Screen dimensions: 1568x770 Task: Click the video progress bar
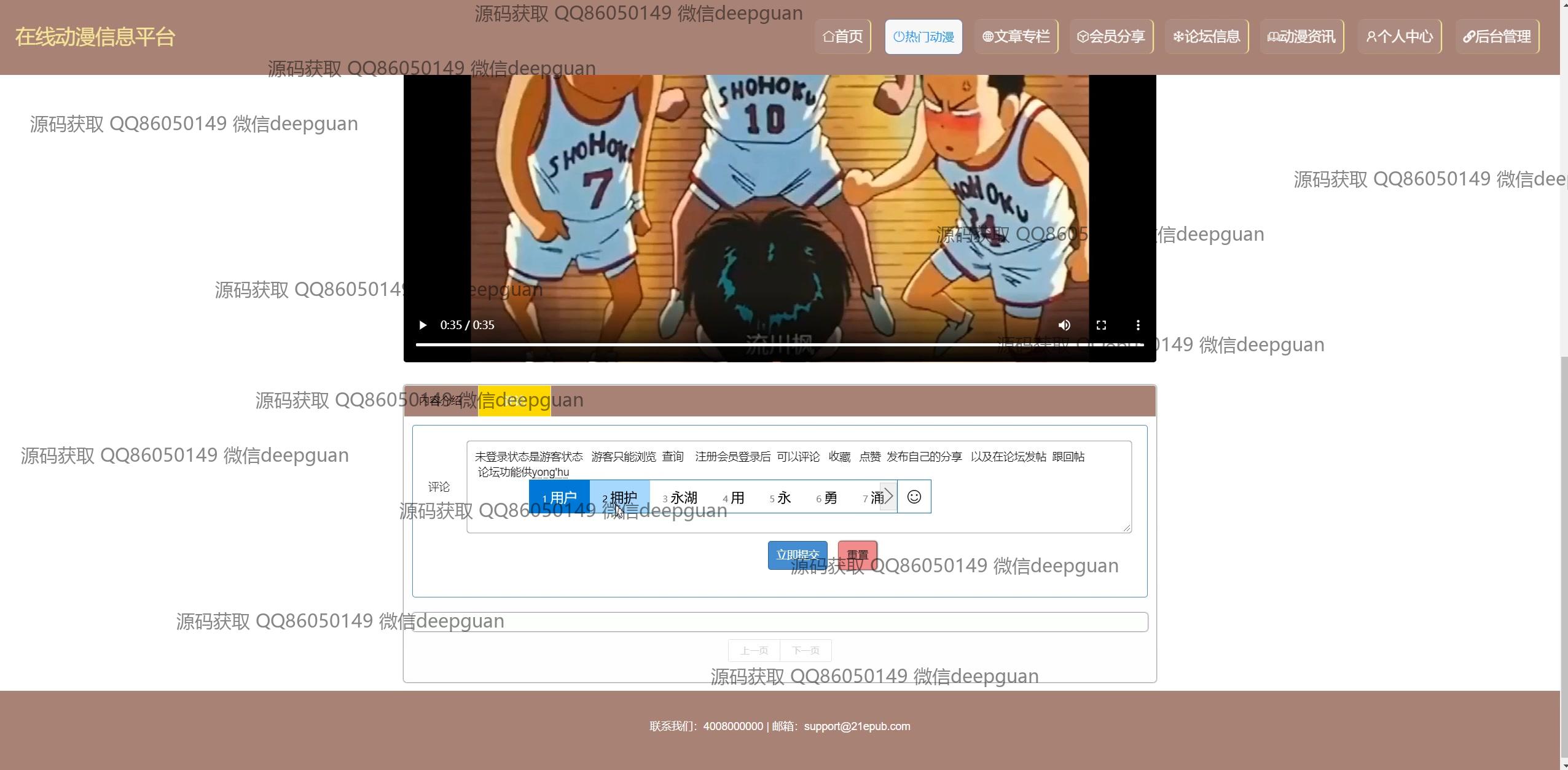point(779,344)
